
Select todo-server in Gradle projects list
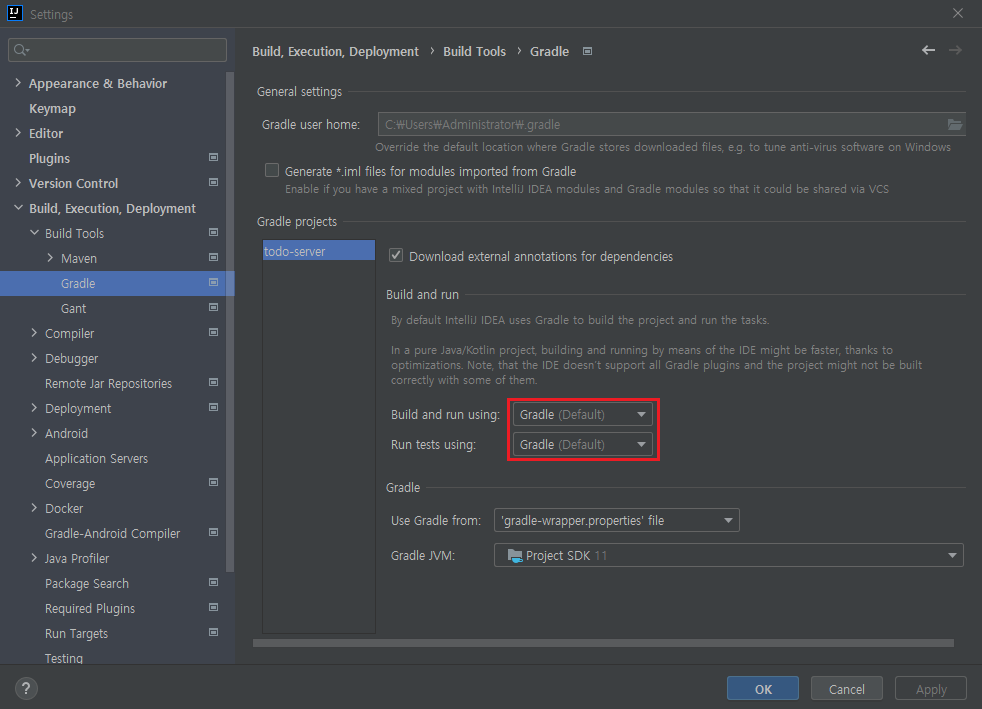(x=319, y=251)
